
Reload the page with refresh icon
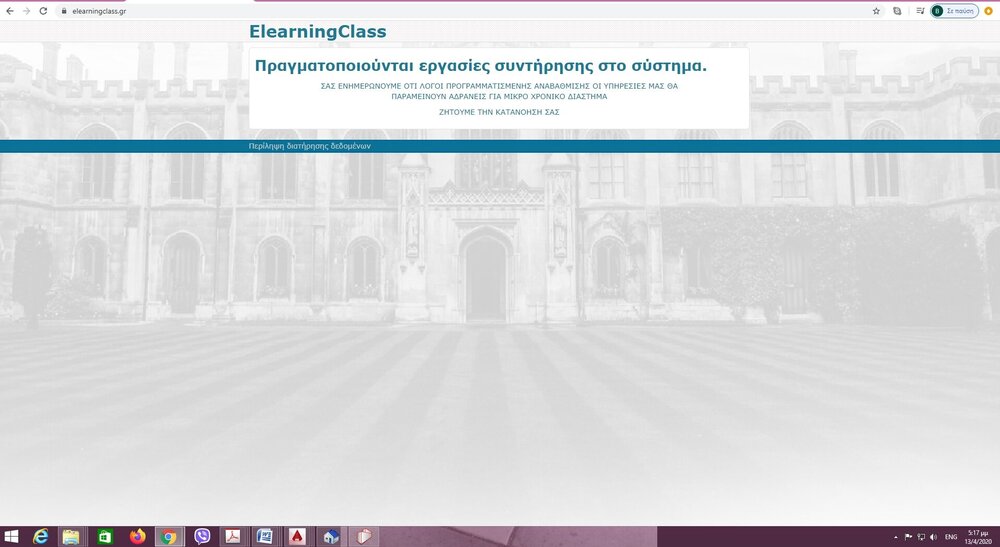point(43,11)
